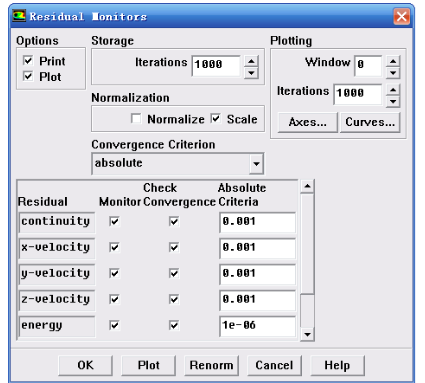Click continuity Absolute Criteria field

point(257,222)
